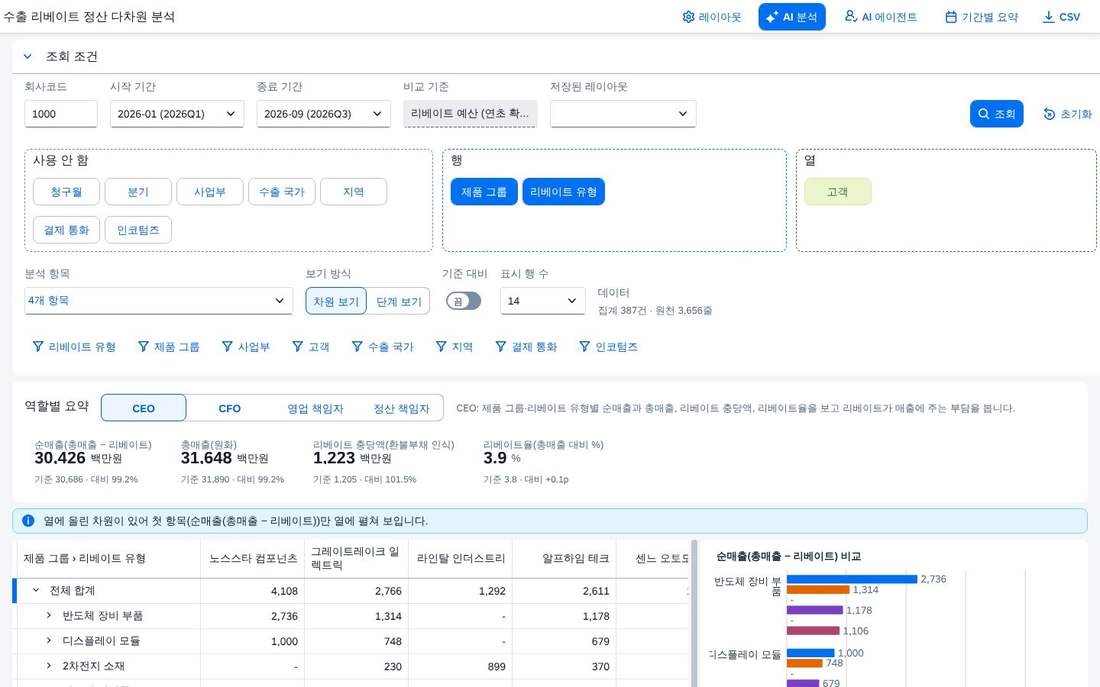Open the 제품 그룹 filter funnel icon

point(143,347)
